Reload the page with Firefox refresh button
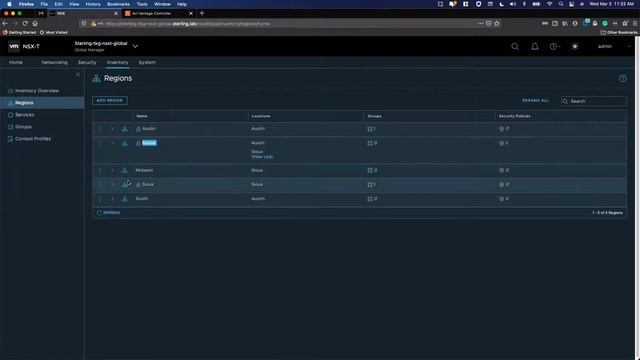Image resolution: width=640 pixels, height=360 pixels. coord(25,24)
